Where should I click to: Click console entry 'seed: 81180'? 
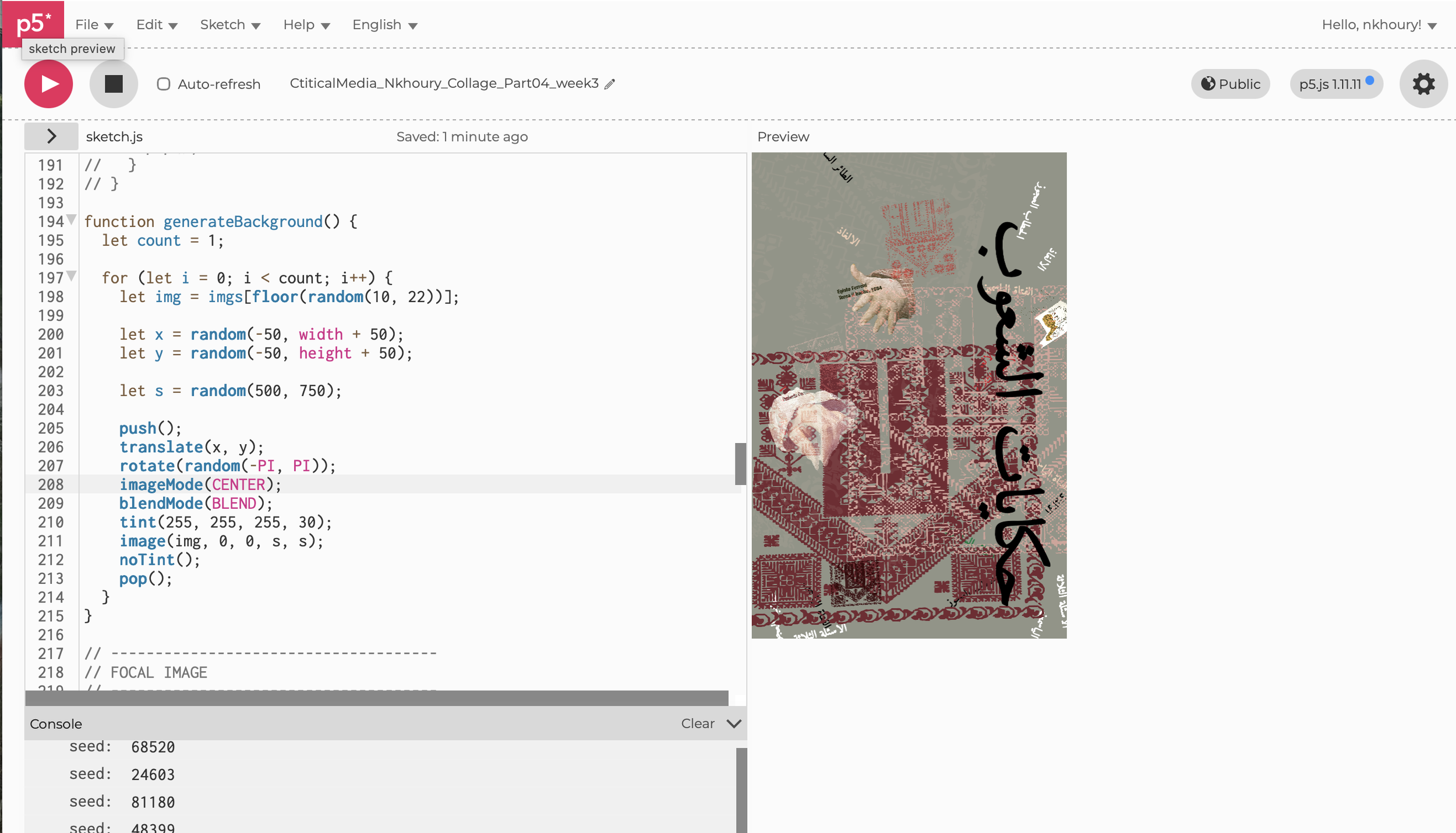pos(122,802)
